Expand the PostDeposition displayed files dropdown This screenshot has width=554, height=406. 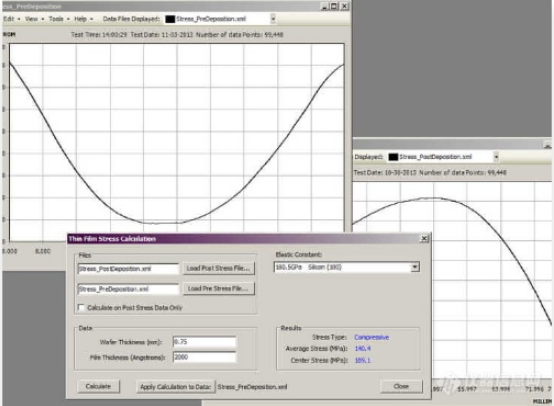tap(496, 157)
